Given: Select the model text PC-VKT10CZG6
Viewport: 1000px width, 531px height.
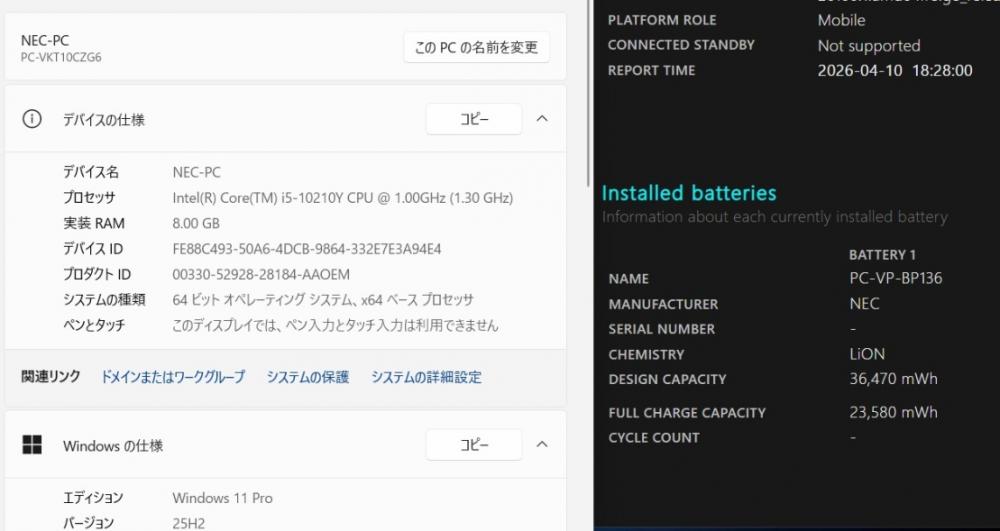Looking at the screenshot, I should point(61,57).
